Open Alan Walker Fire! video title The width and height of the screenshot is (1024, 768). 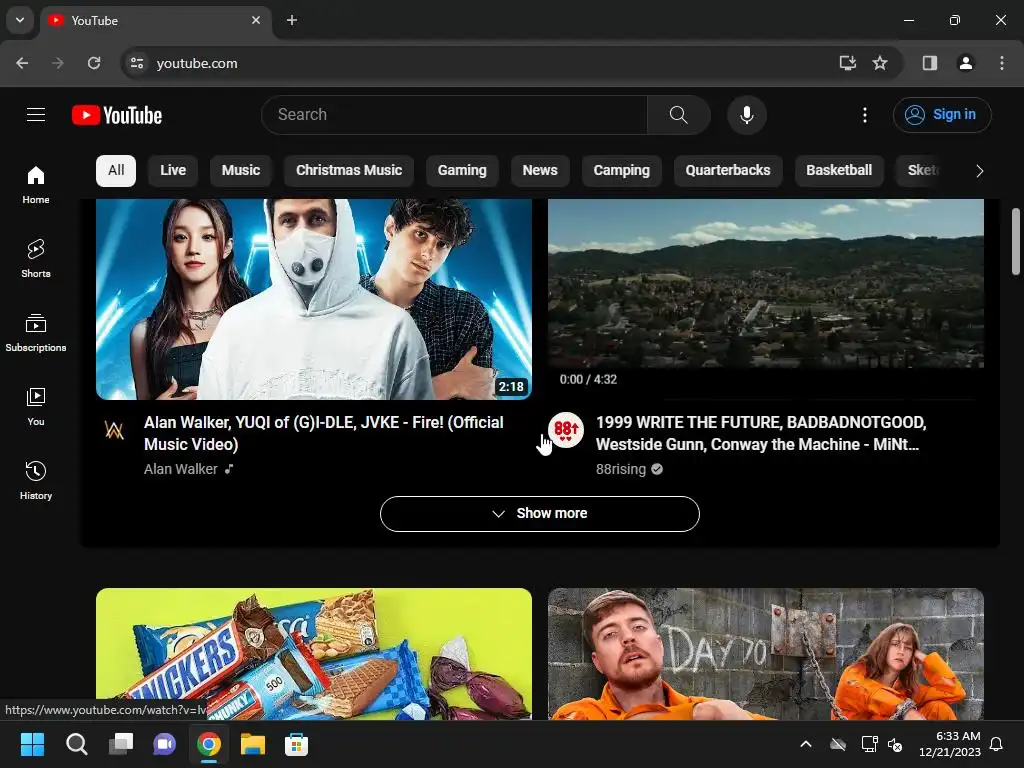click(324, 433)
